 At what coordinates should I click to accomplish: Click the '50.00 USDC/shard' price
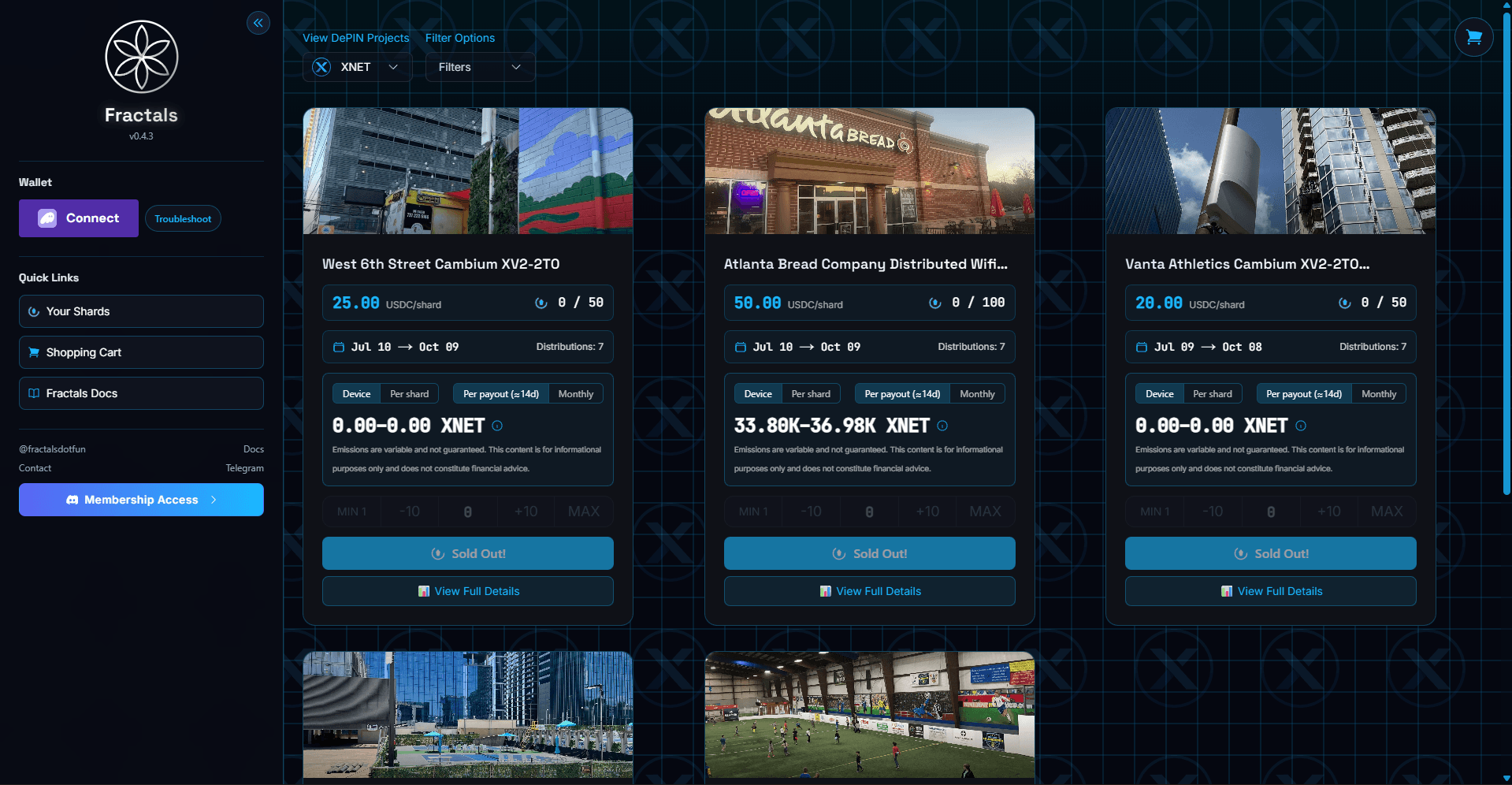788,303
